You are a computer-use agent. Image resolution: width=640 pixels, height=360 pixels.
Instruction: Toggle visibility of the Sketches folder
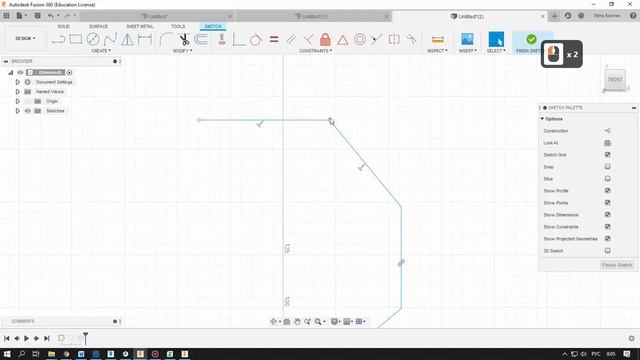[x=28, y=111]
